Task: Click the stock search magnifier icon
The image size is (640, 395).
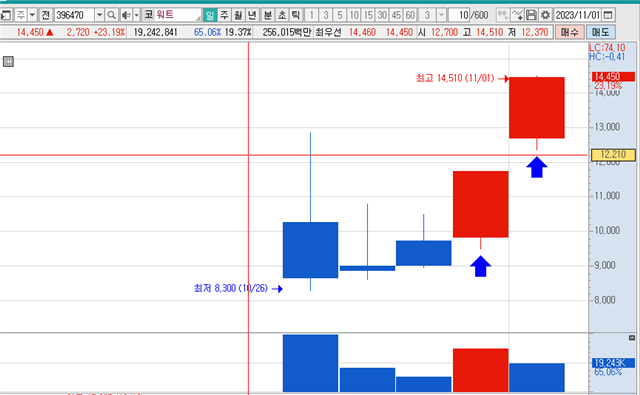Action: point(111,16)
